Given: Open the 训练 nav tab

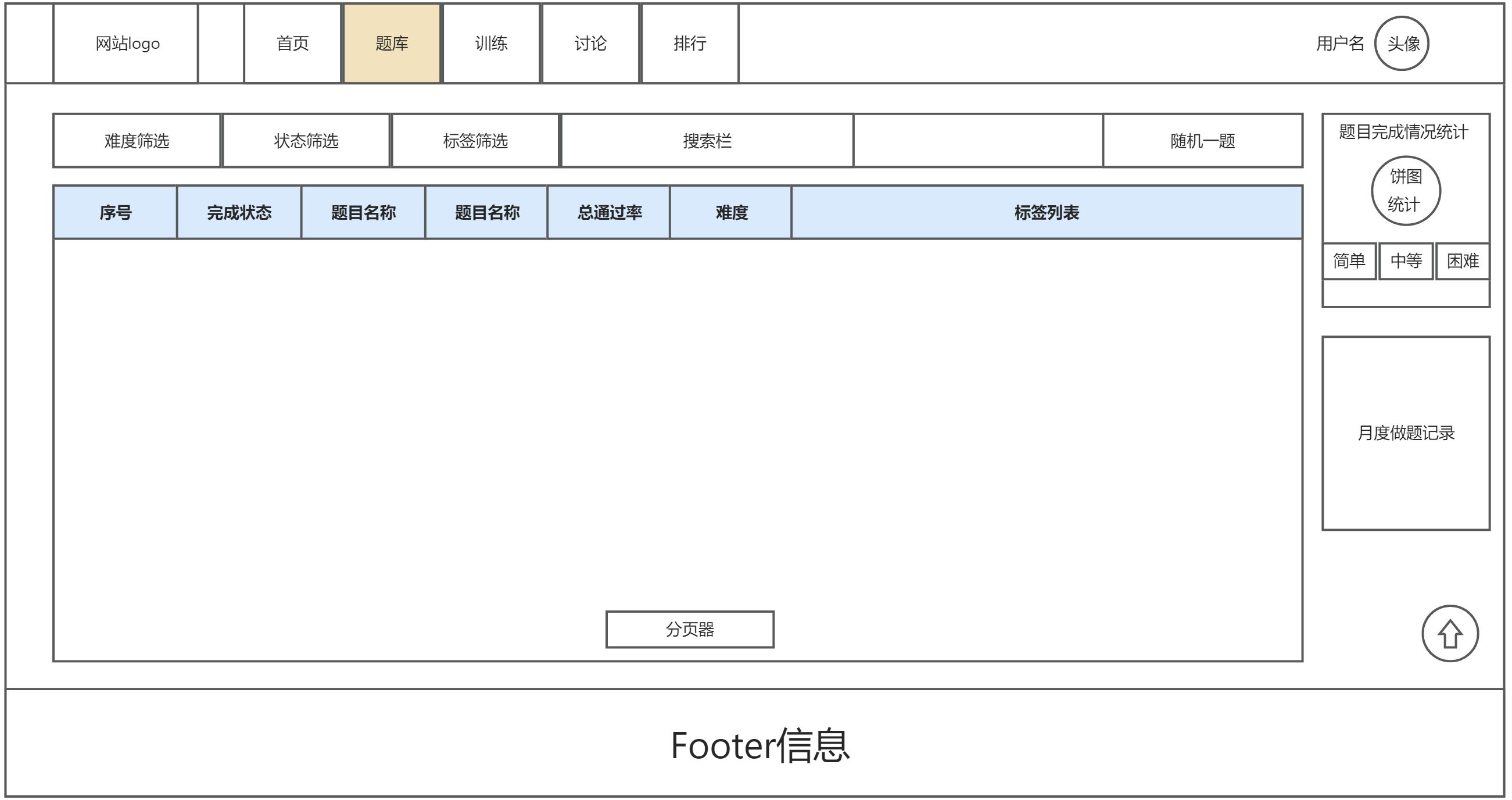Looking at the screenshot, I should tap(490, 44).
